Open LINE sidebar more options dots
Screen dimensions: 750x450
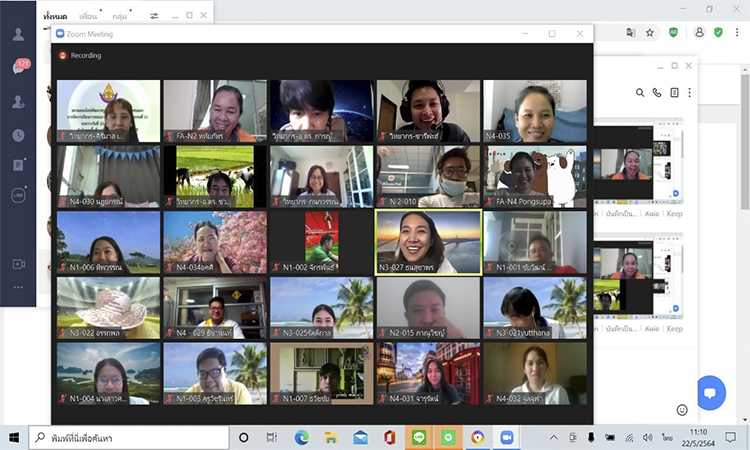coord(18,287)
